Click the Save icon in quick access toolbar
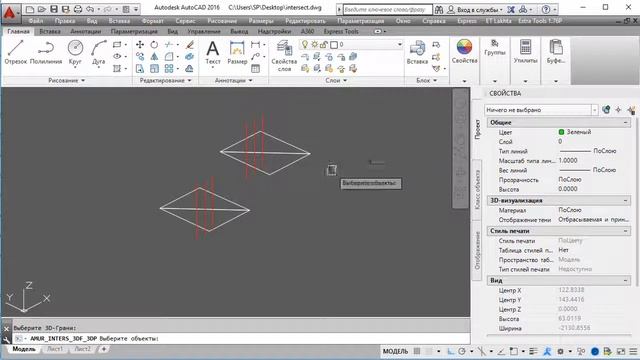Screen dimensions: 640x360 (x=53, y=9)
